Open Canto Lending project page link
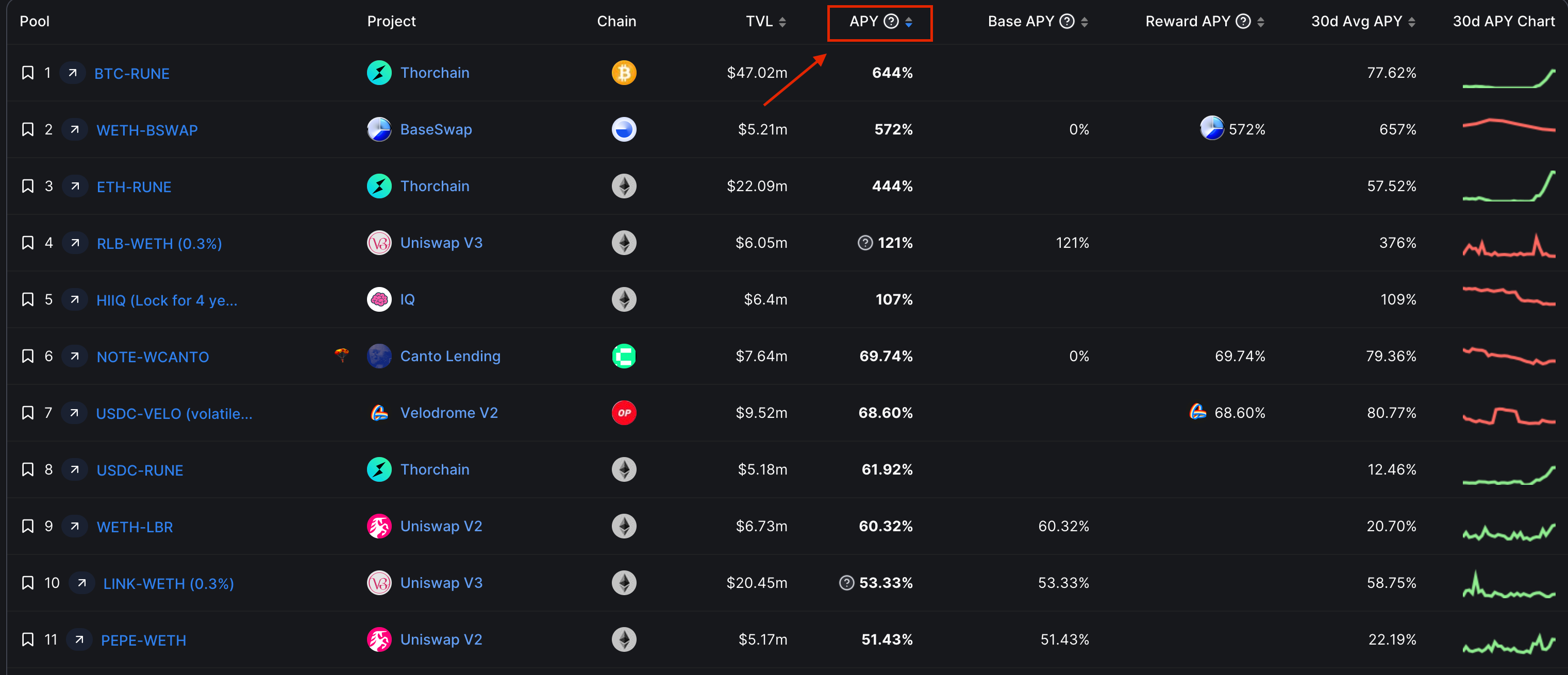 pos(450,356)
